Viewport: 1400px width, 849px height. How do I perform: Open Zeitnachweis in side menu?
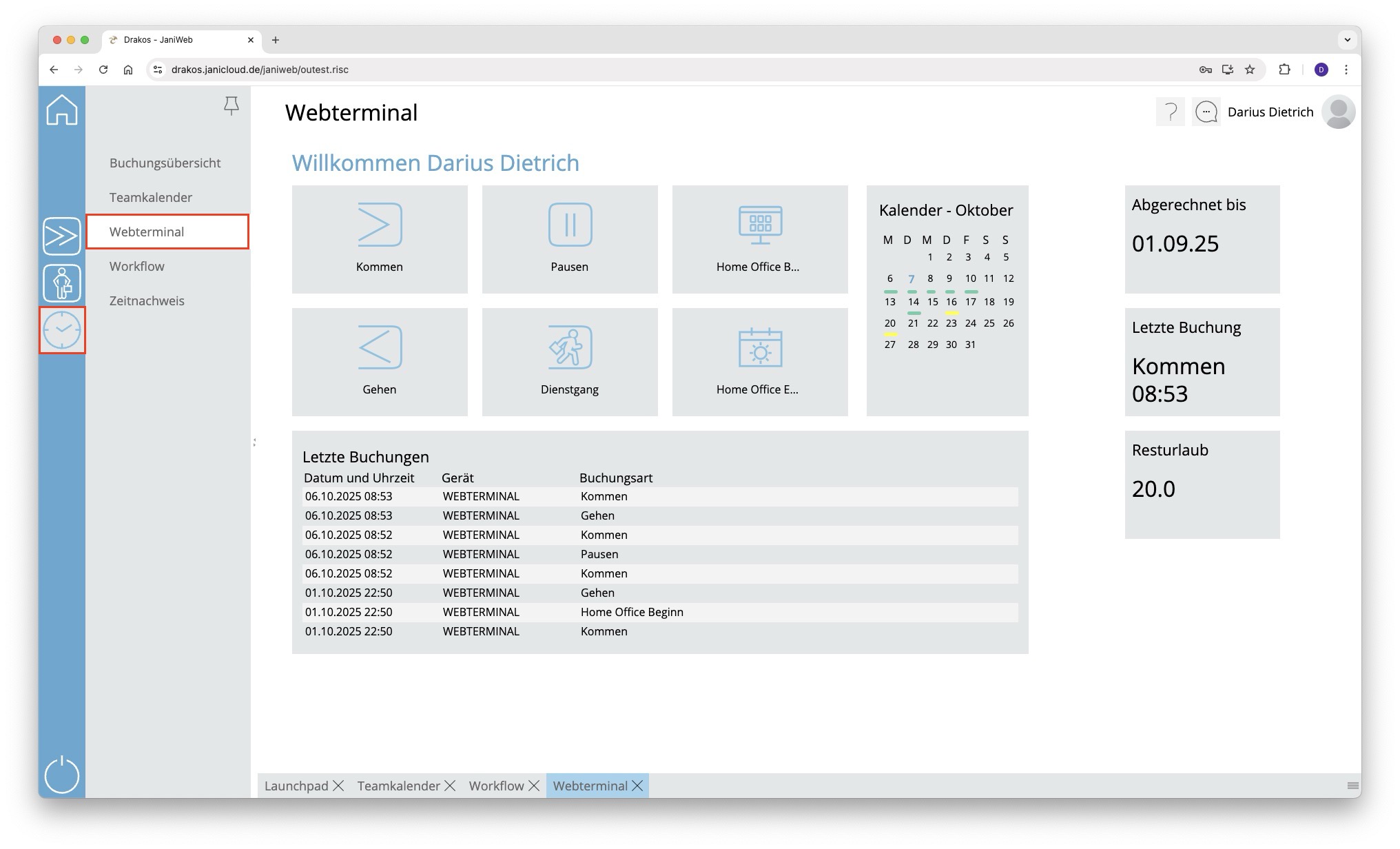(147, 300)
